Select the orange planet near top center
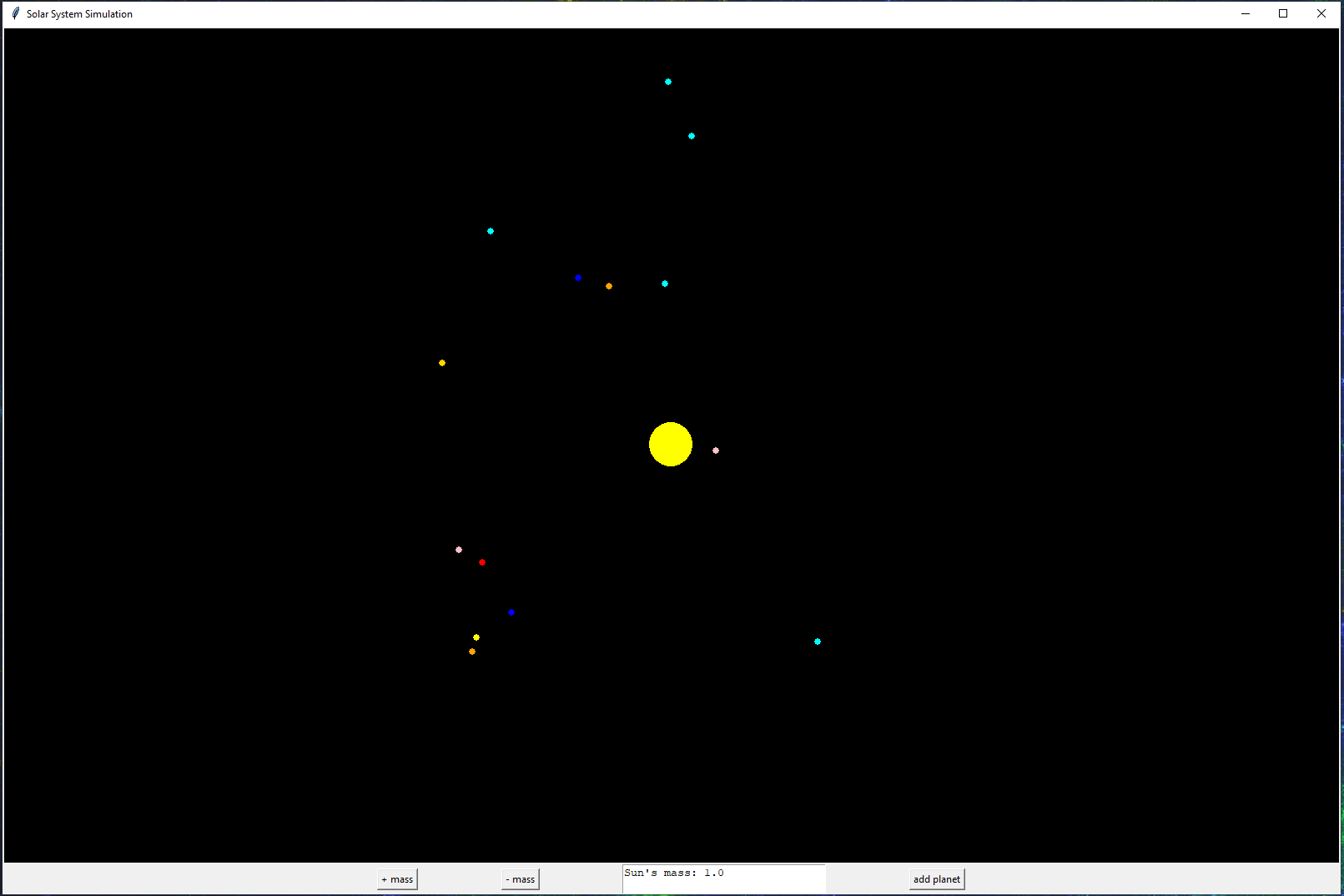This screenshot has height=896, width=1344. pyautogui.click(x=609, y=285)
